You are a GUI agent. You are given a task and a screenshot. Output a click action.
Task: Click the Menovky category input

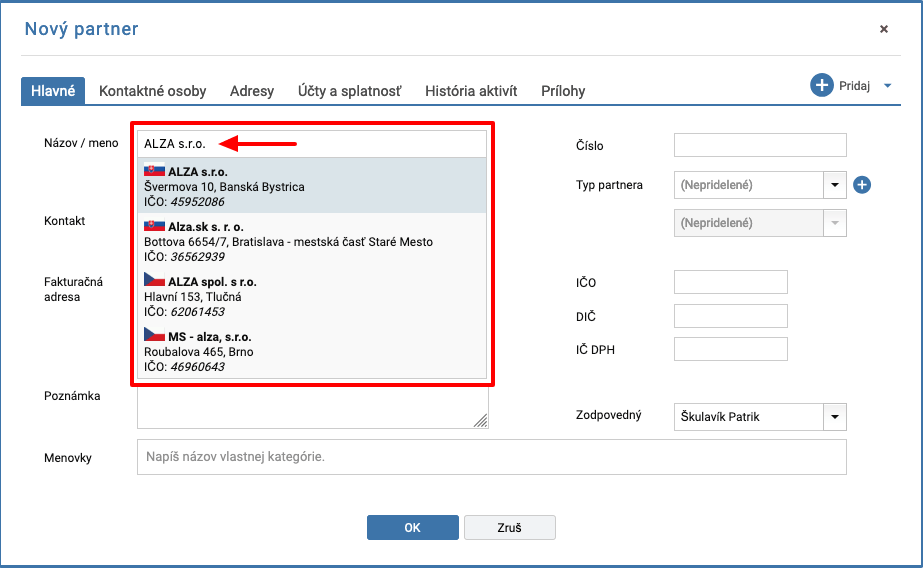tap(492, 457)
